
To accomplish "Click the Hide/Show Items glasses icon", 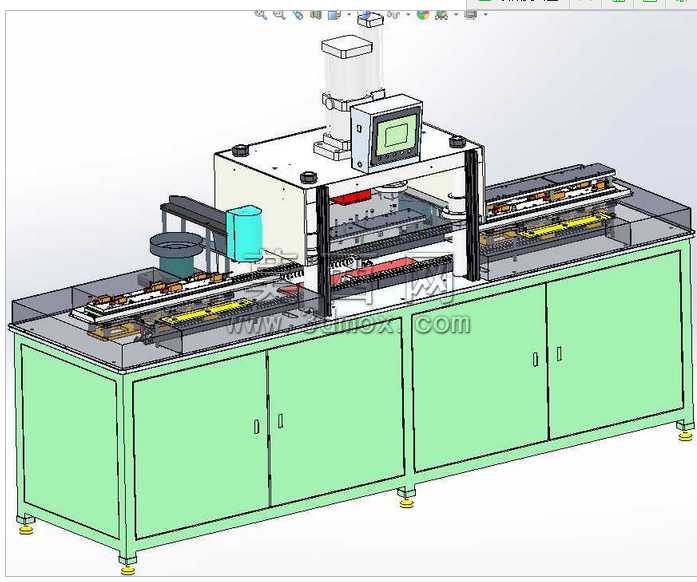I will pos(394,15).
